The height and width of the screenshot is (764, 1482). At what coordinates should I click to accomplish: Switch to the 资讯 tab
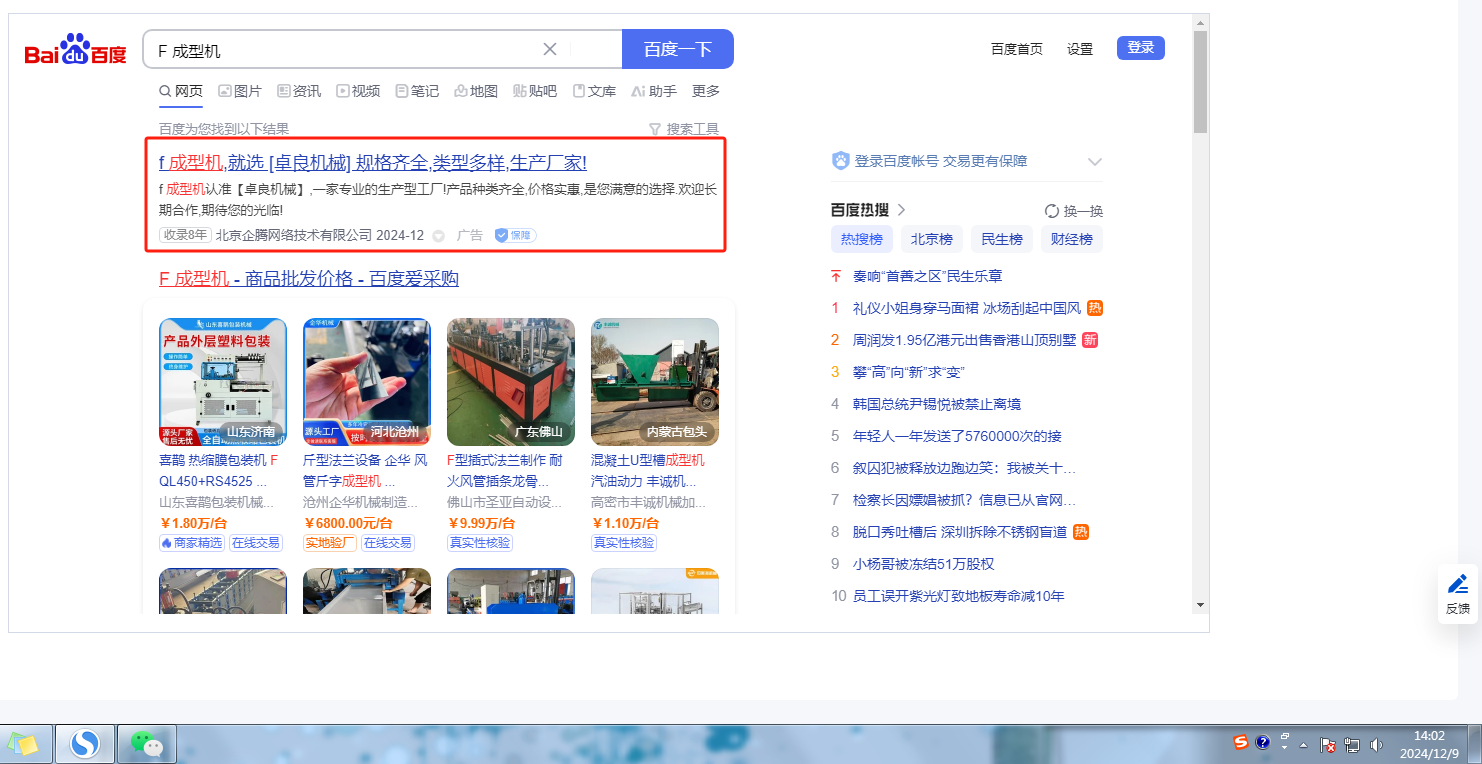tap(299, 91)
